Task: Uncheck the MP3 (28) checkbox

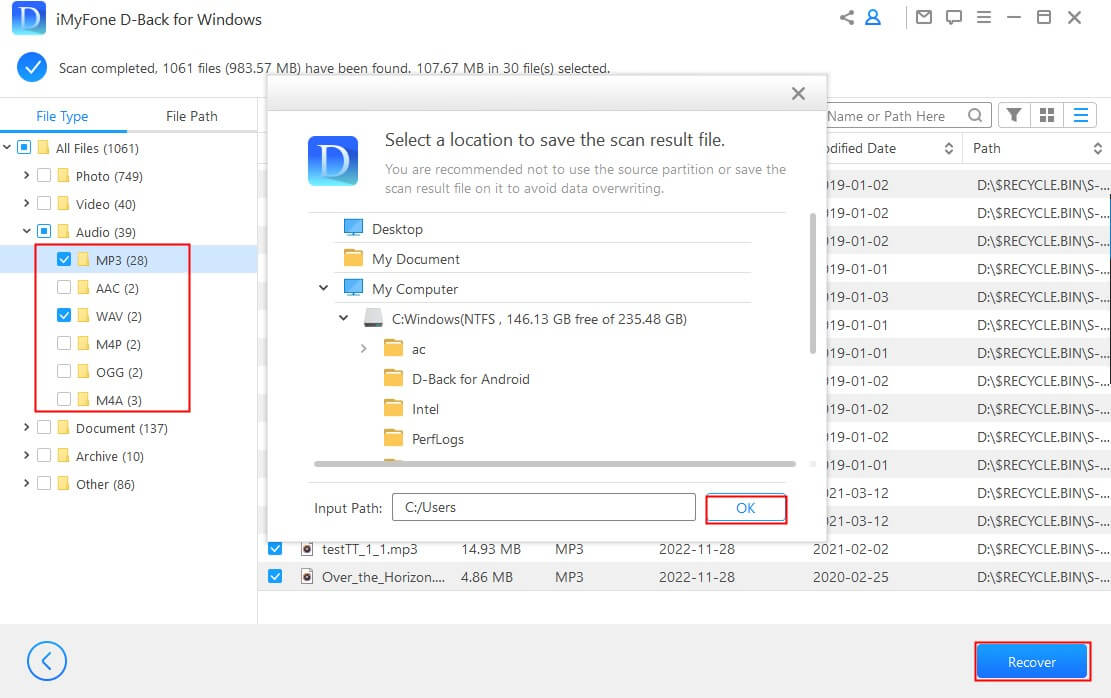Action: pos(64,259)
